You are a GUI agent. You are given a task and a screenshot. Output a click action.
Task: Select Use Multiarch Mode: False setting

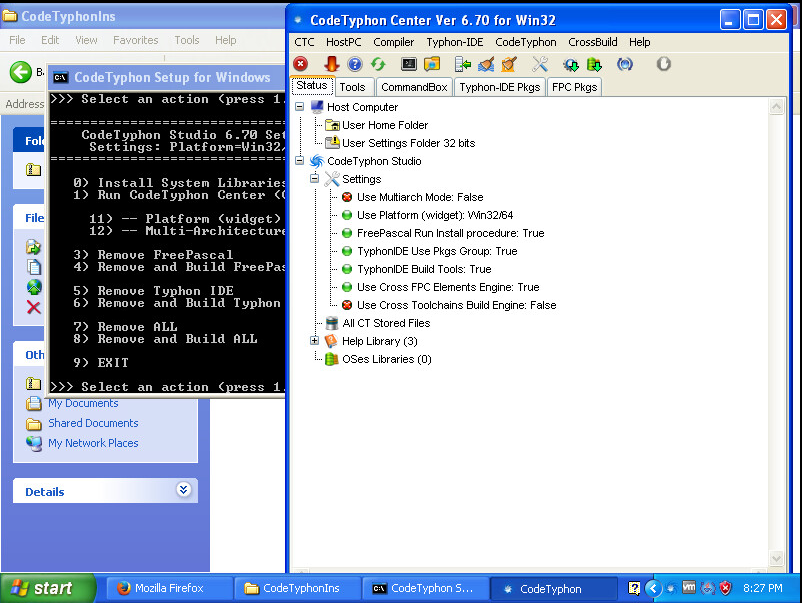click(419, 197)
